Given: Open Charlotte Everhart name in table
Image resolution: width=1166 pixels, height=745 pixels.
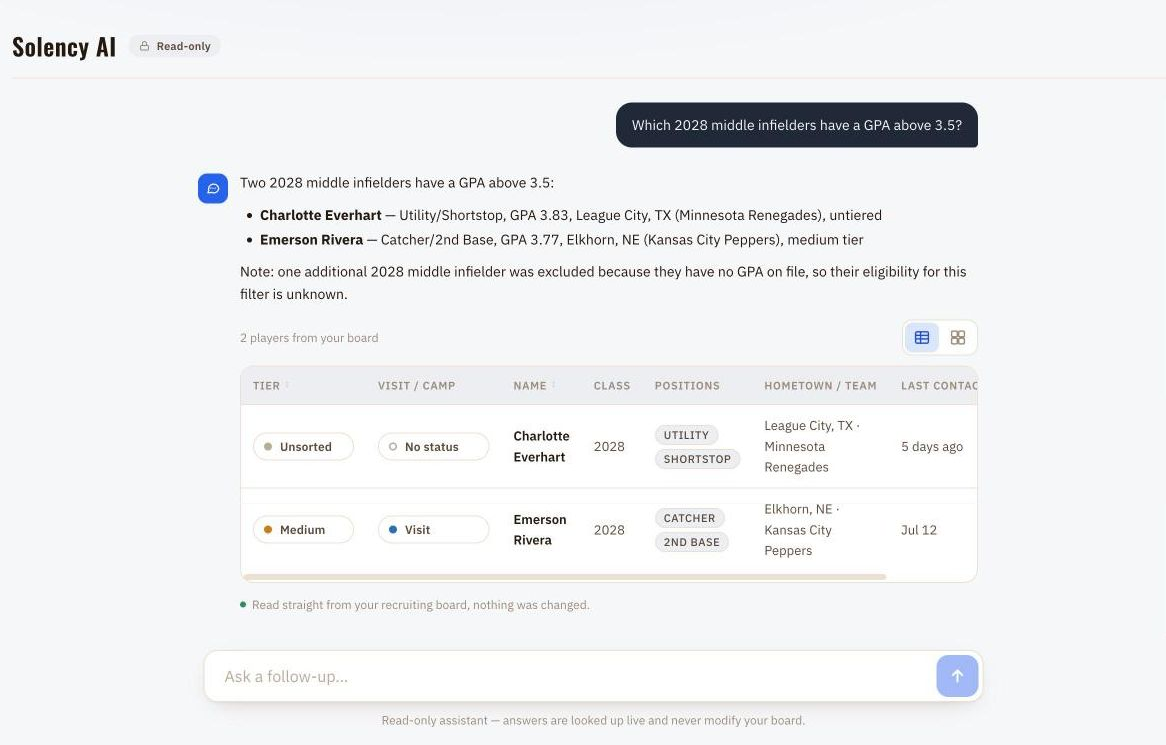Looking at the screenshot, I should (x=541, y=447).
